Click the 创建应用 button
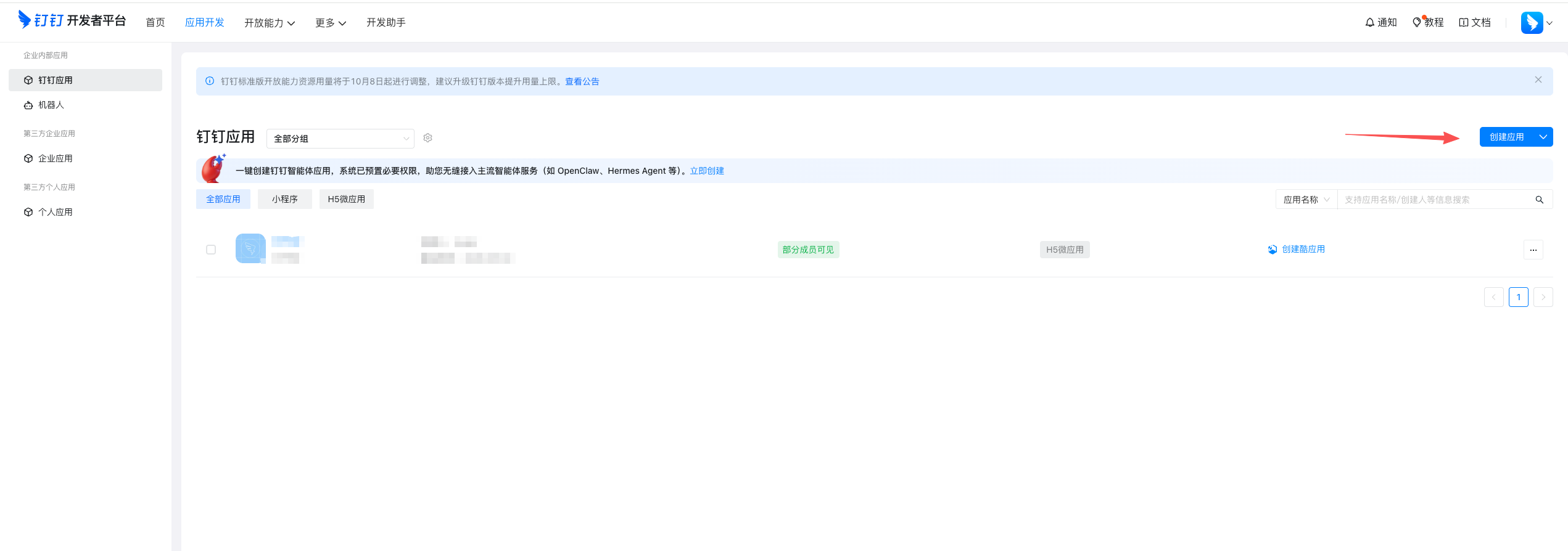This screenshot has width=1568, height=551. tap(1507, 137)
